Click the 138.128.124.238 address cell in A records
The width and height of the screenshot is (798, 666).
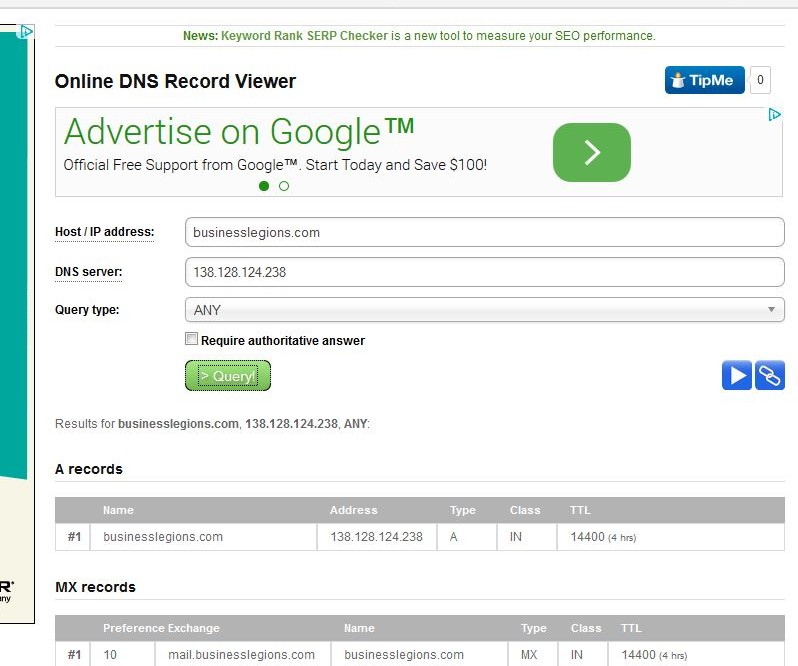click(x=376, y=537)
